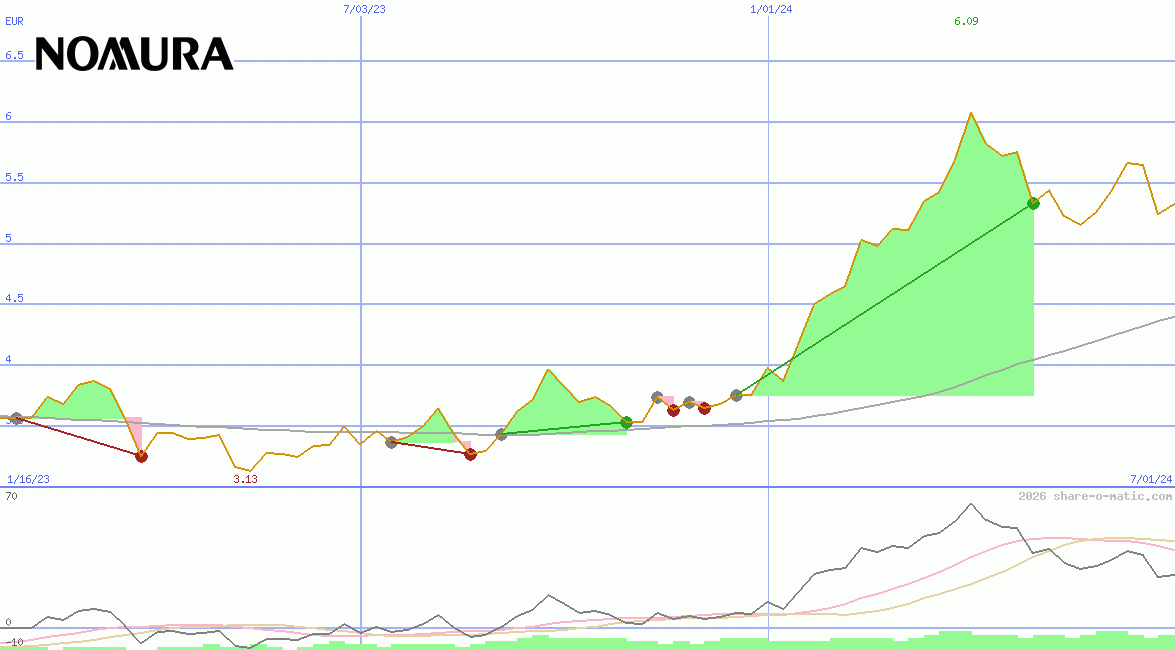
Task: Select the pink drawdown shading near 3.13
Action: (x=133, y=430)
